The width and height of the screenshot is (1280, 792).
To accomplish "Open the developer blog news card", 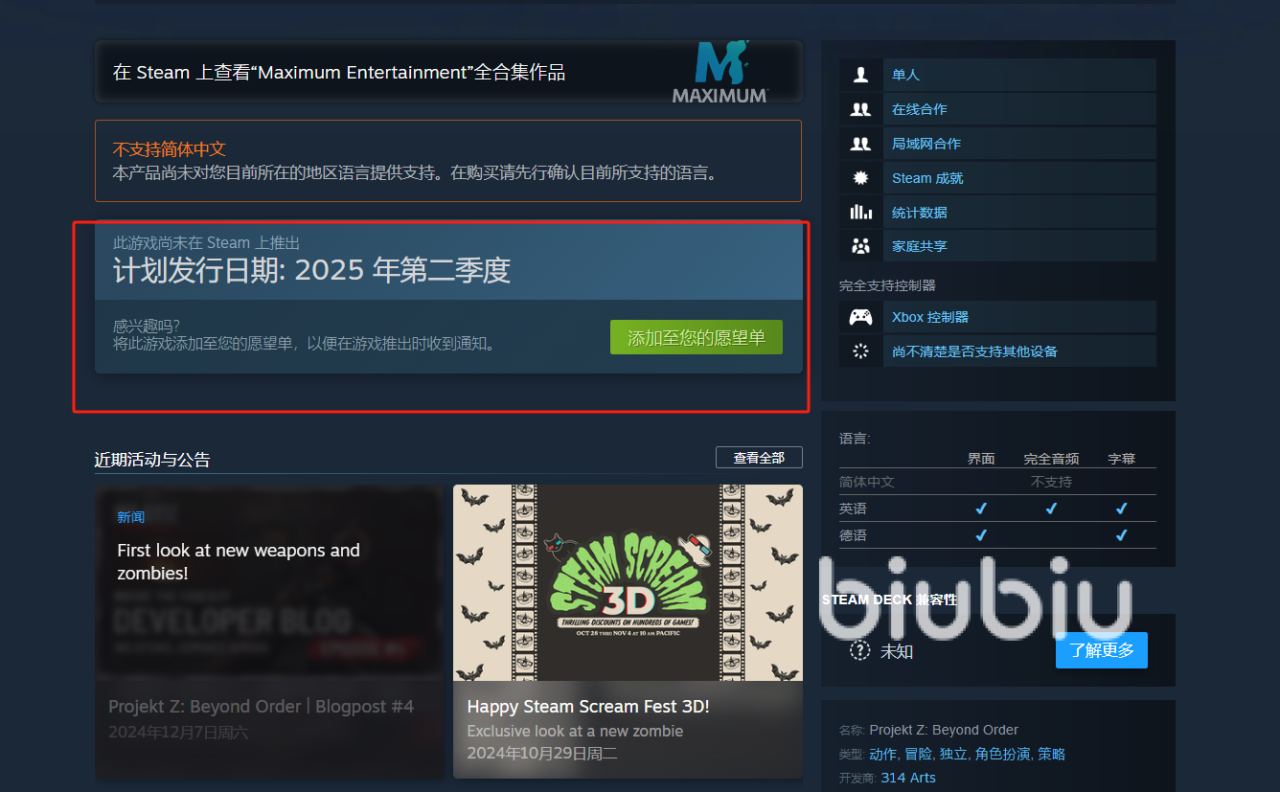I will click(269, 632).
